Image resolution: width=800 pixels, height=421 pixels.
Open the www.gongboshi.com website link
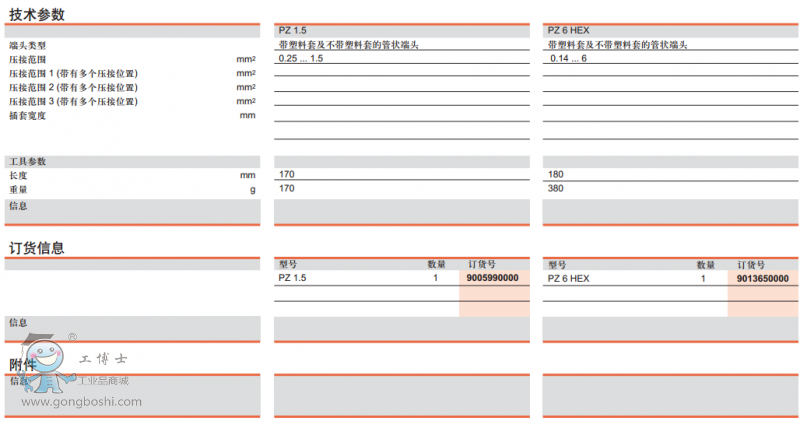tap(81, 402)
